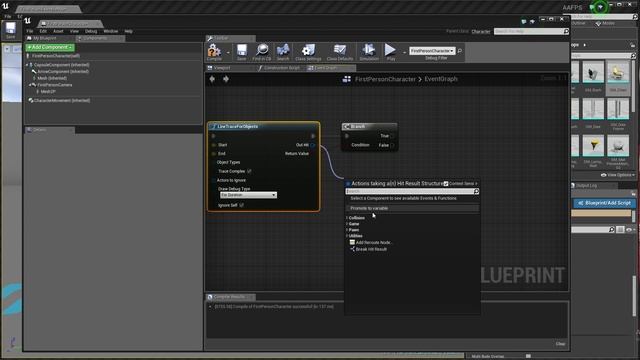Click the Start input pin on LineTrace node
The width and height of the screenshot is (640, 360).
pos(214,145)
